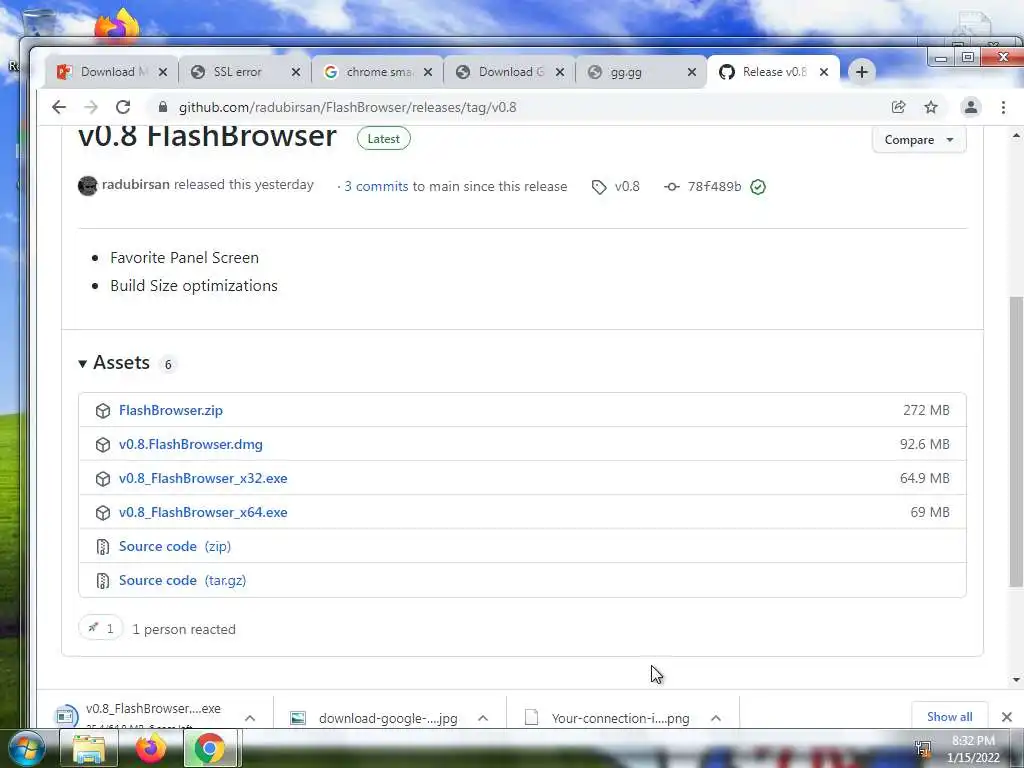Click the file icon beside Source code (tar.gz)

(x=103, y=581)
